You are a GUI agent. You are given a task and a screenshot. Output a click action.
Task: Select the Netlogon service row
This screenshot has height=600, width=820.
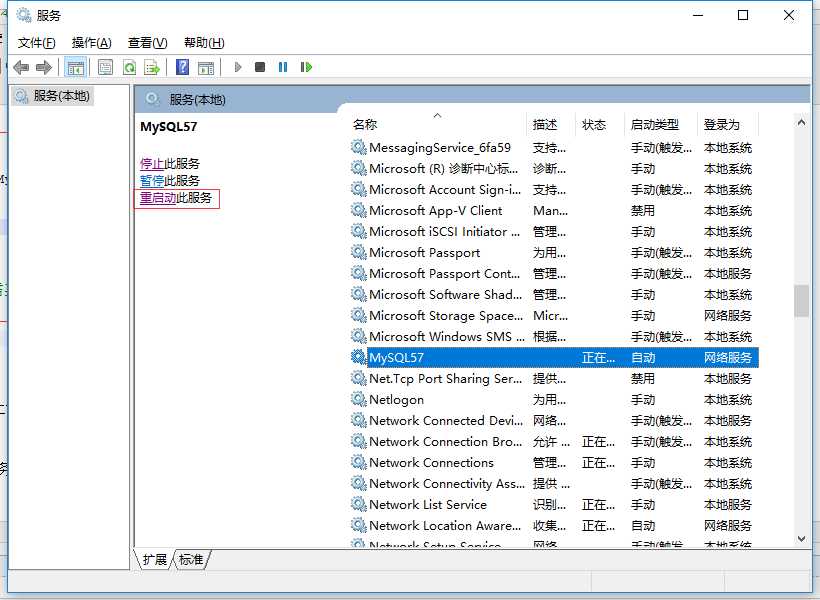[553, 400]
